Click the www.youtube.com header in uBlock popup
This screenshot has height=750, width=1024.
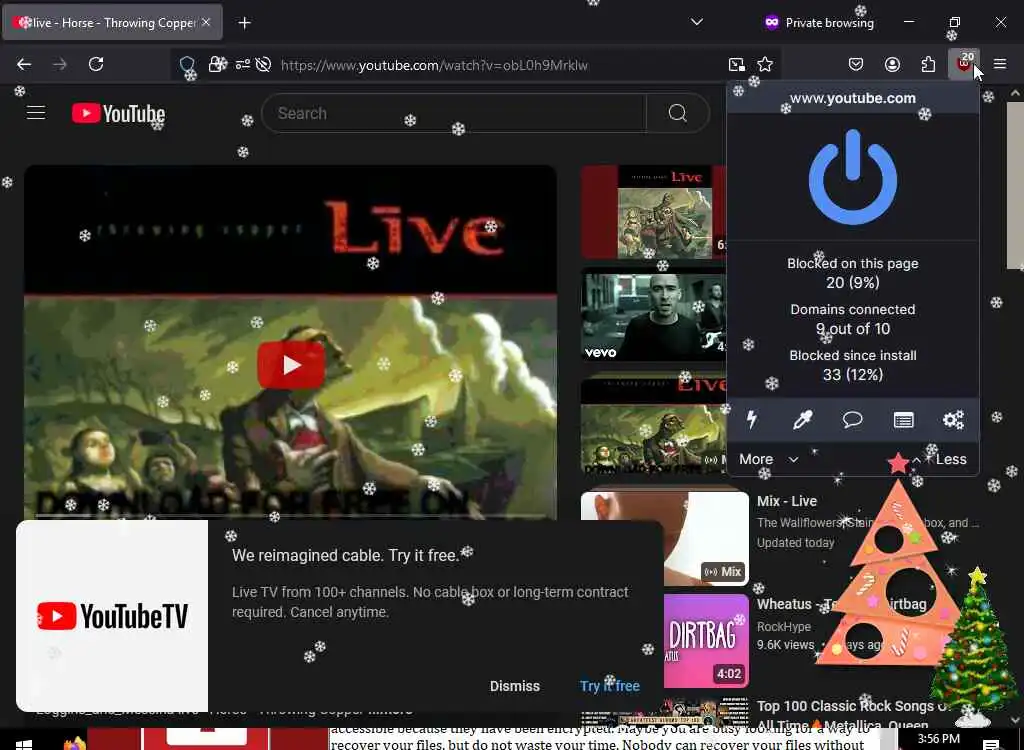[x=852, y=98]
